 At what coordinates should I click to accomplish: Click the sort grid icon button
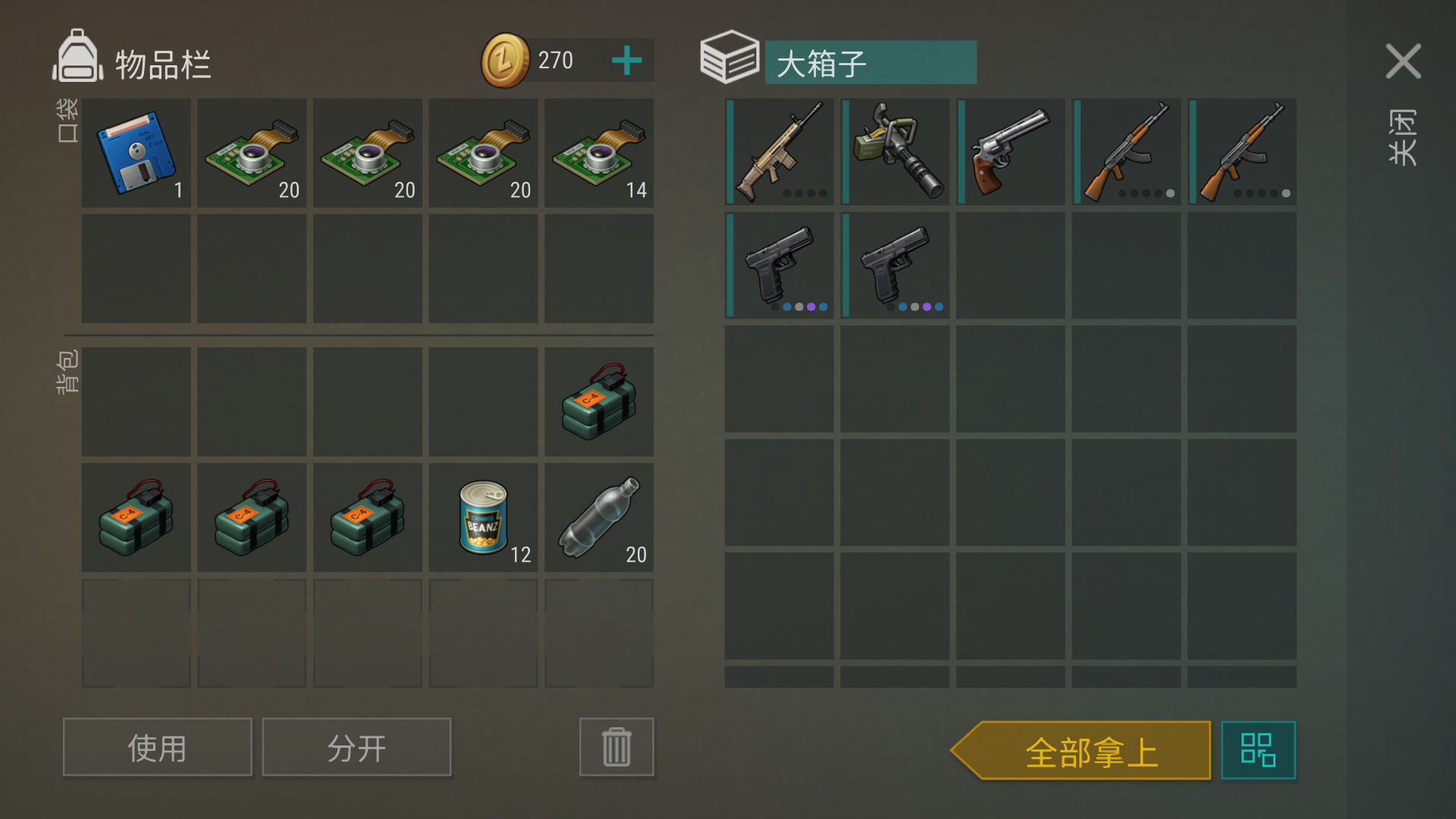pos(1258,751)
